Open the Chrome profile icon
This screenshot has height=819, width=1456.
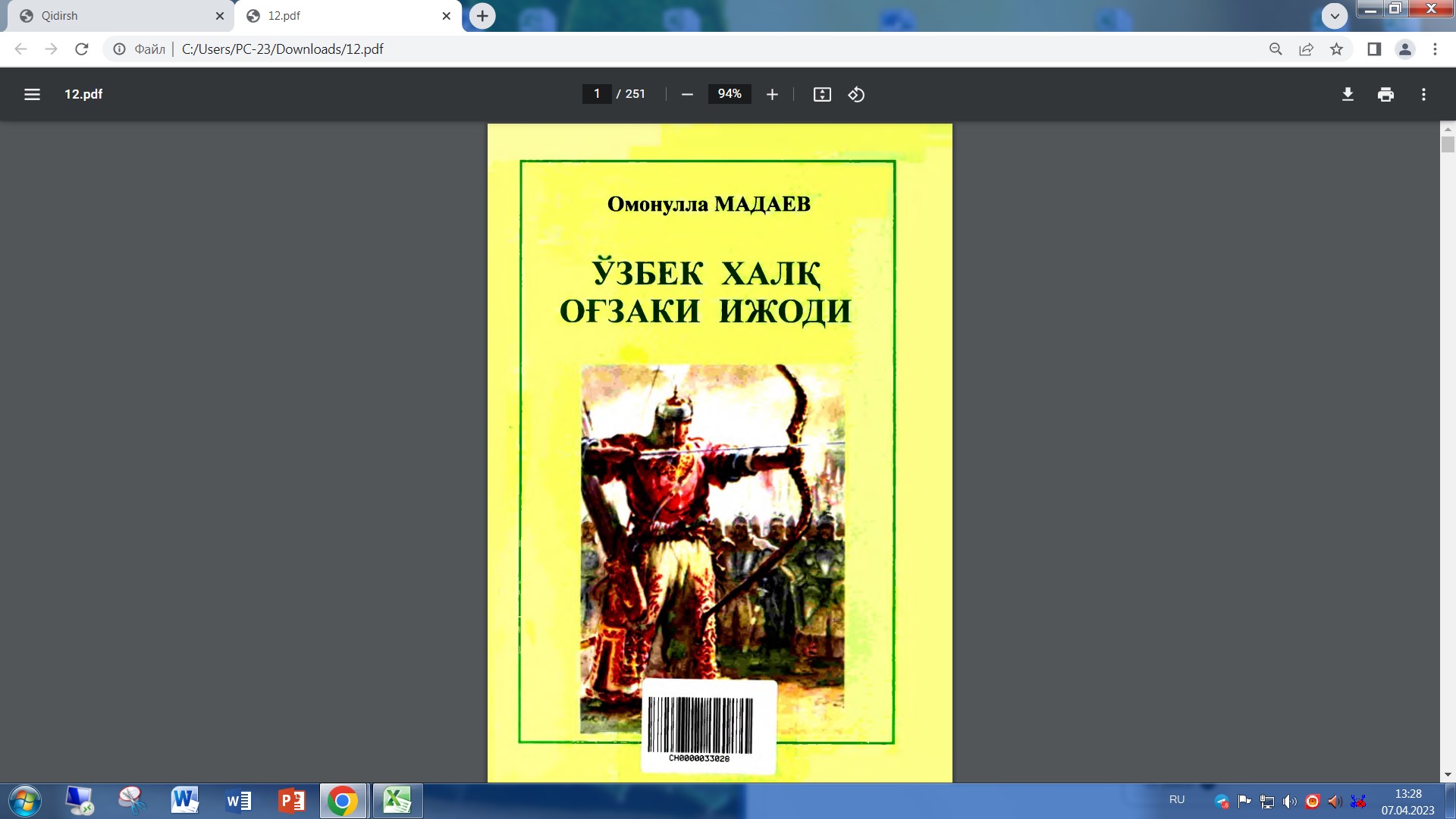tap(1404, 49)
